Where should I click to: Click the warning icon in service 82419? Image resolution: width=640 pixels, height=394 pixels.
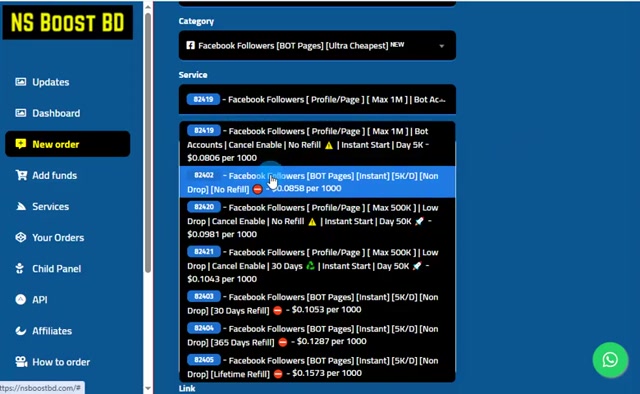click(329, 145)
